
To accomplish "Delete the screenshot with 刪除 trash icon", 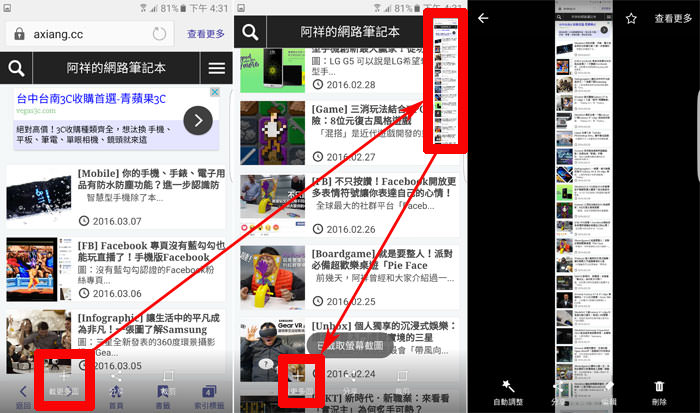I will coord(659,392).
